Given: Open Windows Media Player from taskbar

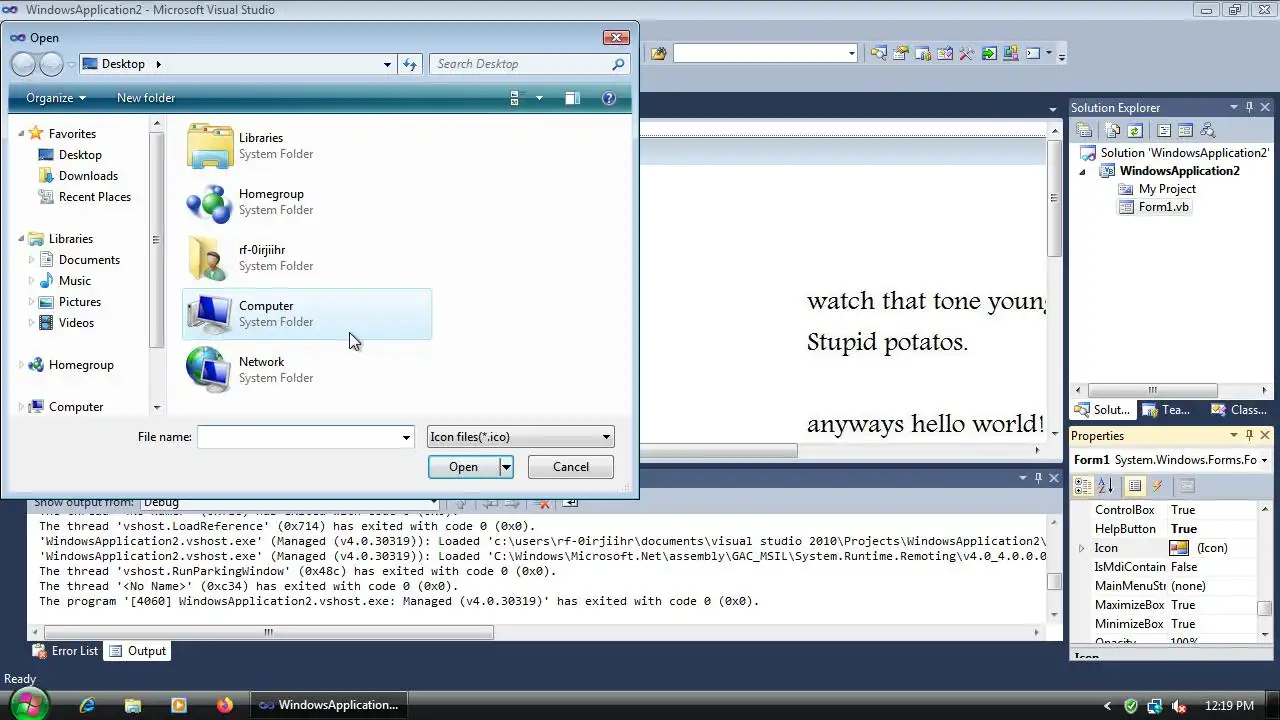Looking at the screenshot, I should coord(179,705).
